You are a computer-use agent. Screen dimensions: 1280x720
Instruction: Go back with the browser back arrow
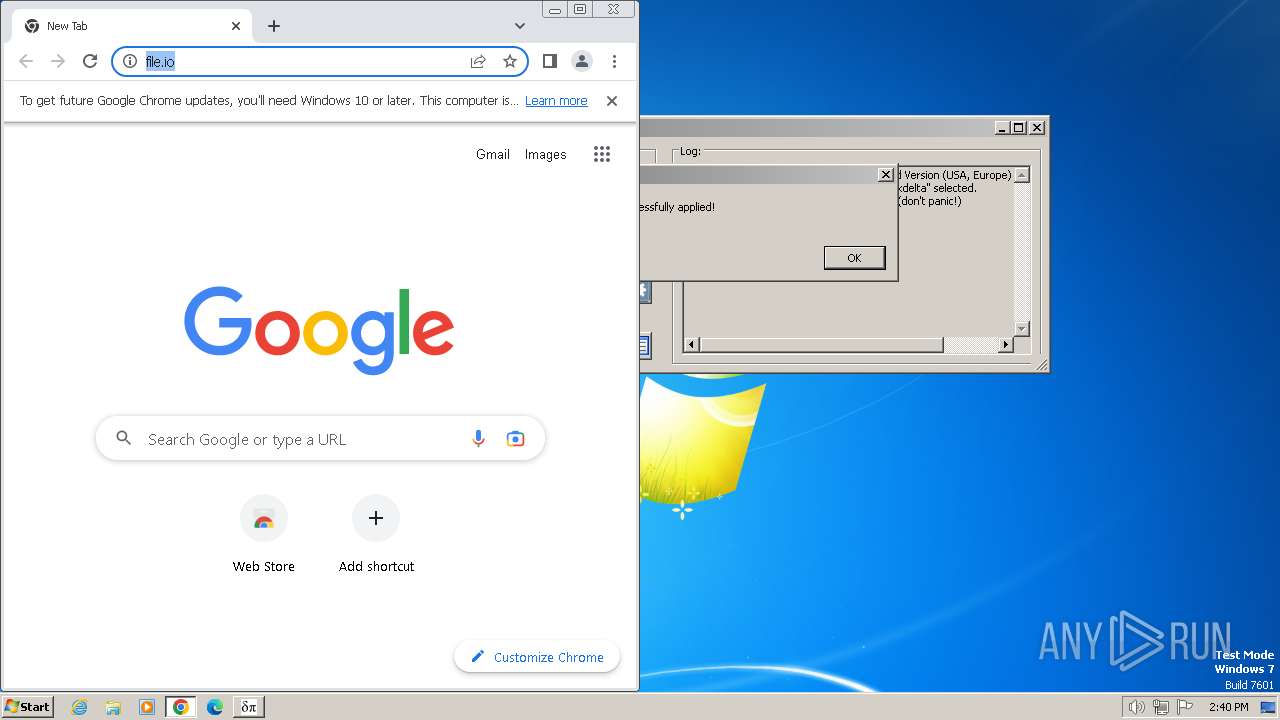[x=26, y=61]
